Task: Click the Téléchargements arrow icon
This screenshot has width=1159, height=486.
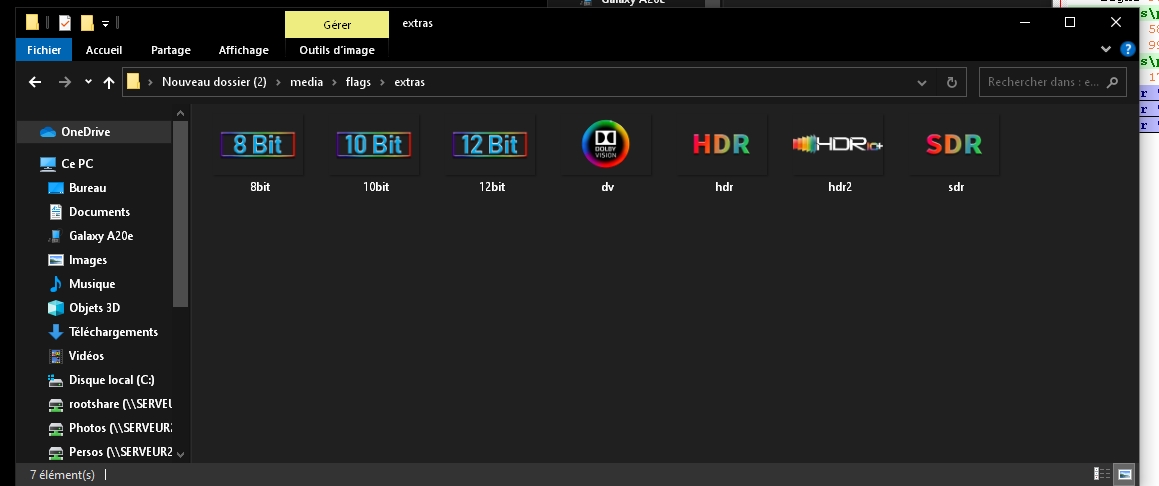Action: pos(55,332)
